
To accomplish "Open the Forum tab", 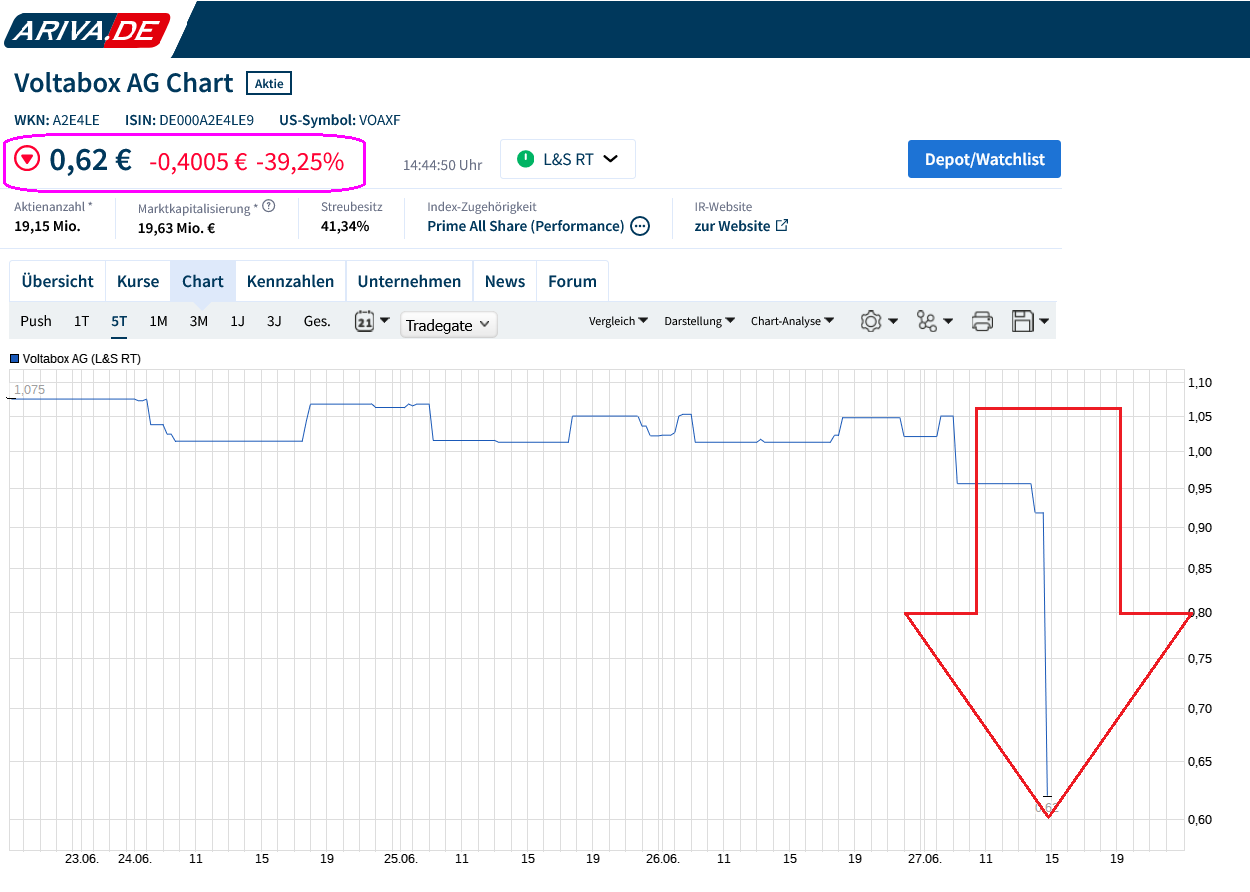I will (x=572, y=281).
